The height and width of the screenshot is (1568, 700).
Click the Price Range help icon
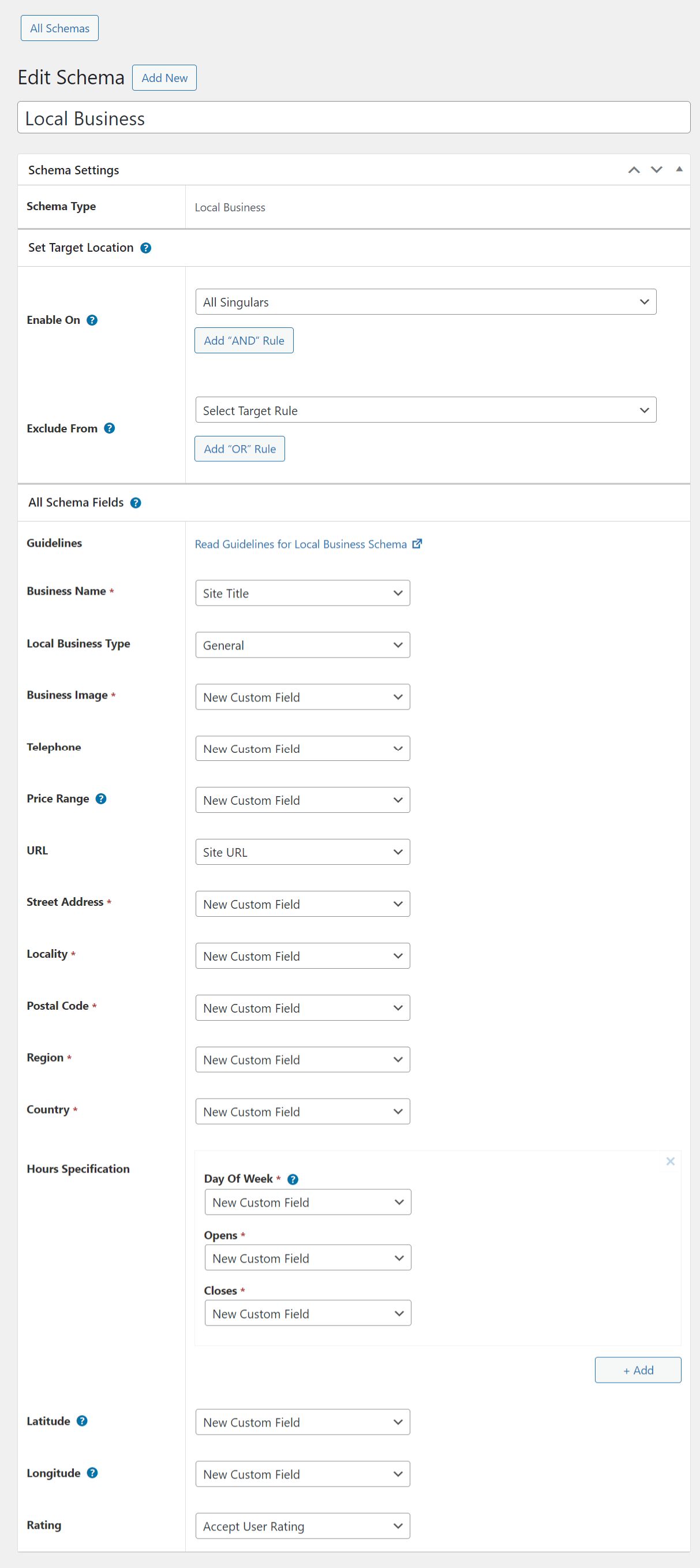(101, 798)
